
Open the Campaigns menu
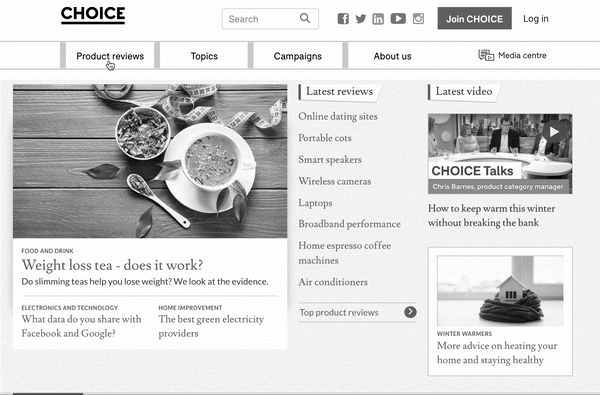(297, 56)
